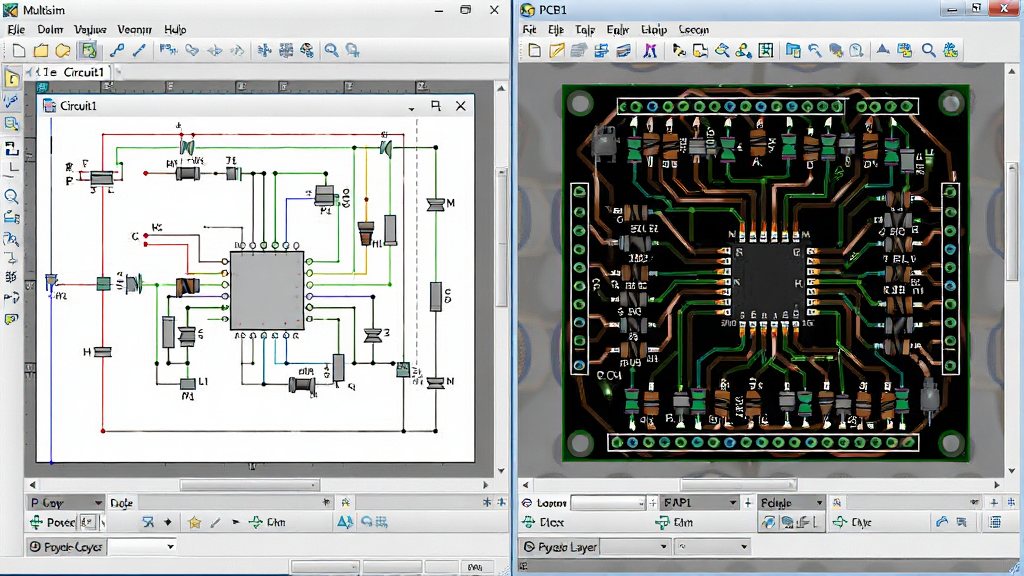Click the yellow pencil edit icon in PCB1 toolbar

pyautogui.click(x=556, y=50)
